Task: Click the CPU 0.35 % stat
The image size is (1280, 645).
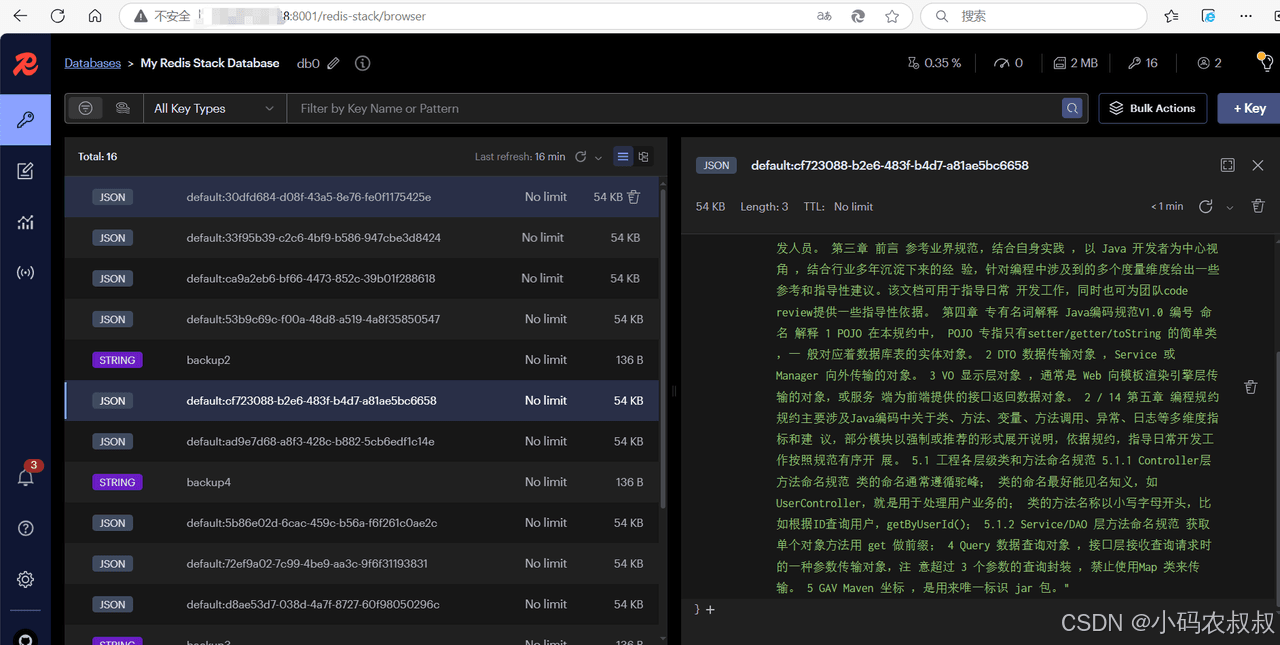Action: pyautogui.click(x=933, y=63)
